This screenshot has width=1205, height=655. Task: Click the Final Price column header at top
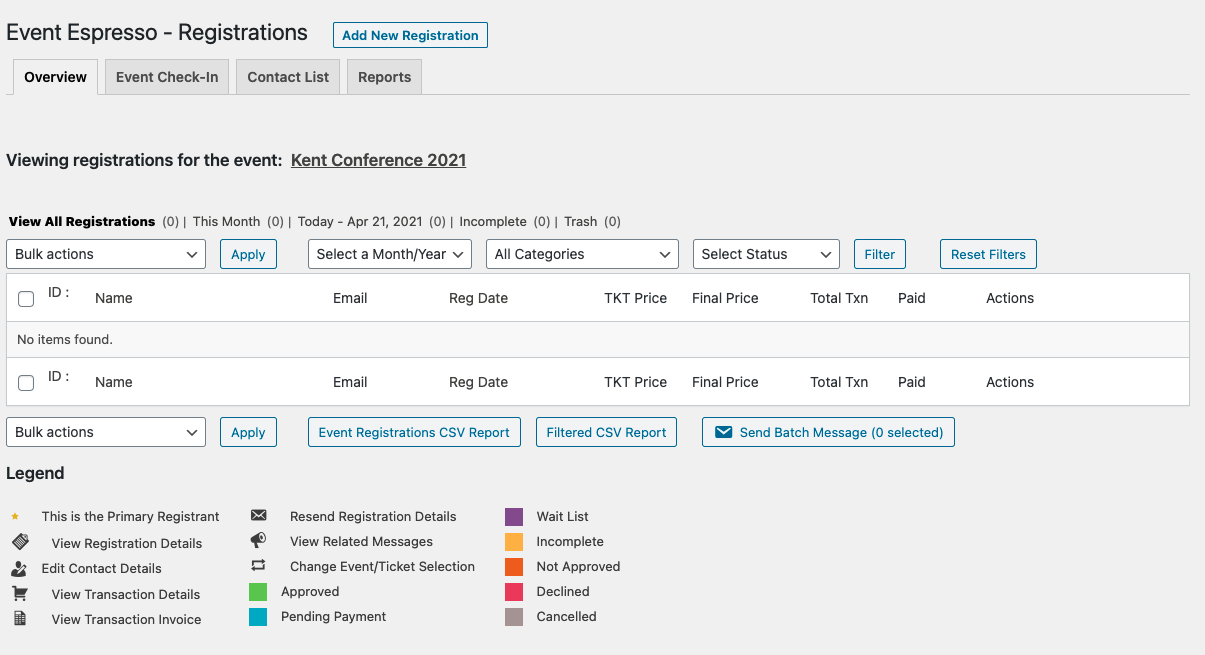tap(725, 298)
